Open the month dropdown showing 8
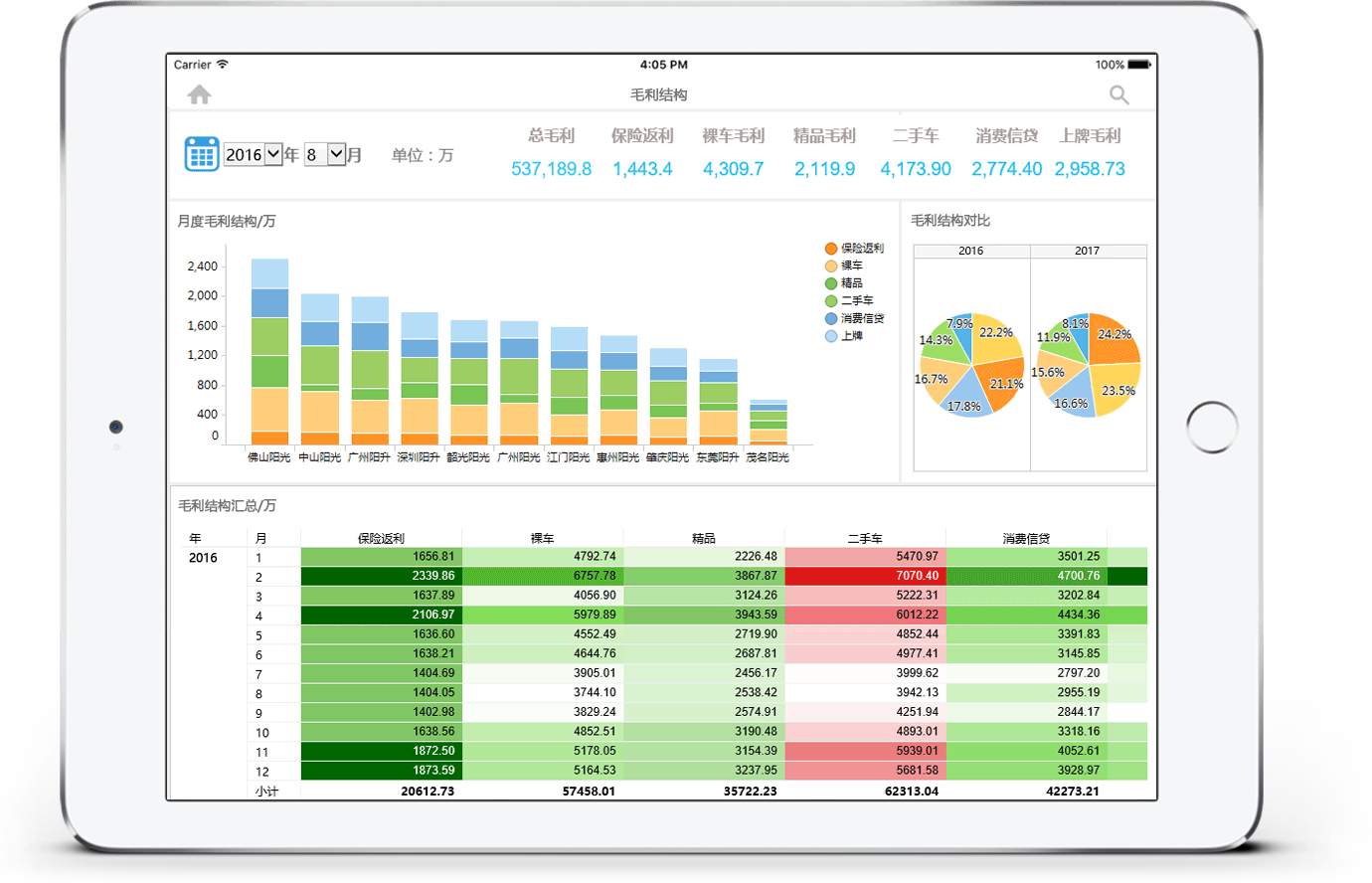The height and width of the screenshot is (883, 1372). pyautogui.click(x=325, y=154)
